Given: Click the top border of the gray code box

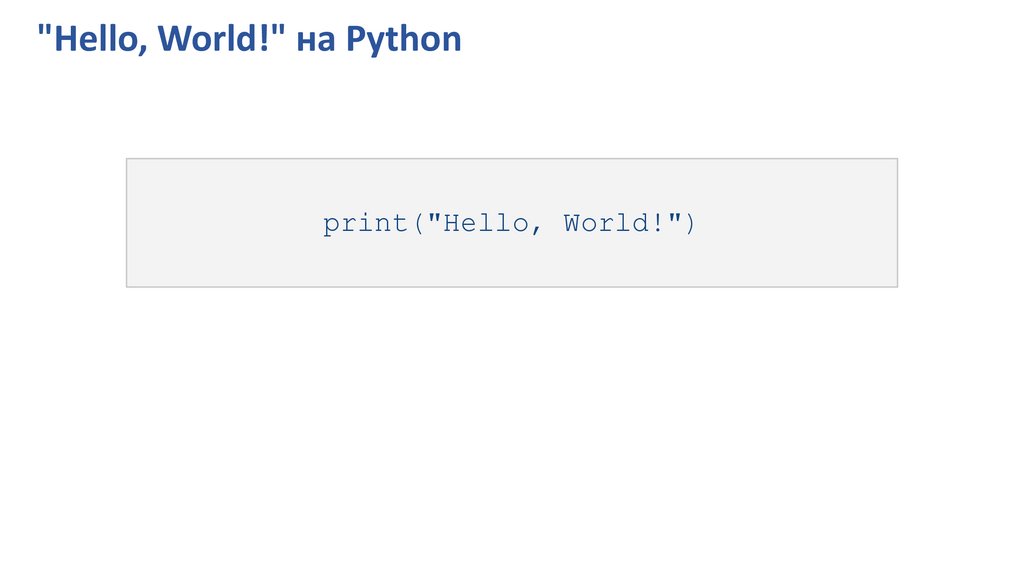Looking at the screenshot, I should point(512,158).
